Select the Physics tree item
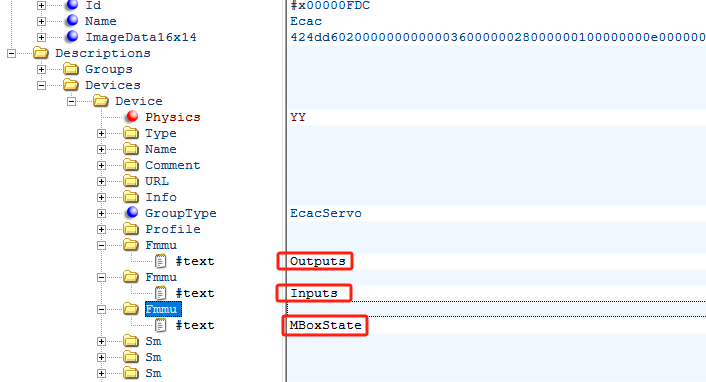Image resolution: width=706 pixels, height=382 pixels. 173,117
